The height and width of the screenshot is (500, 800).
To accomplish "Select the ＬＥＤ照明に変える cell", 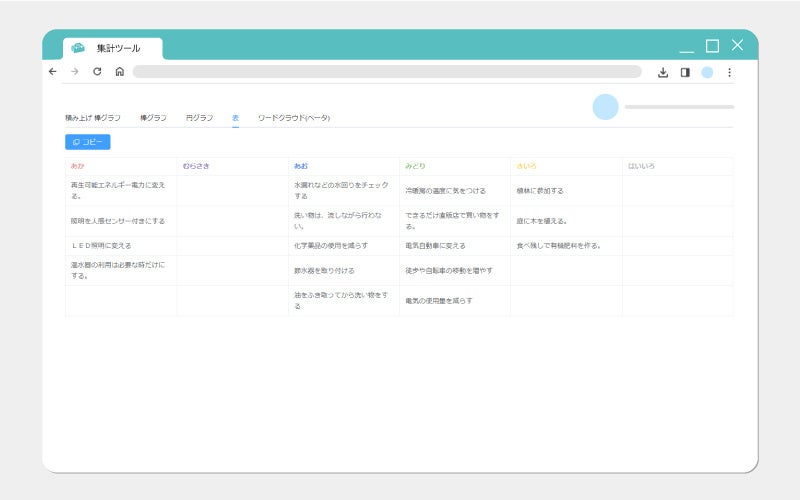I will coord(101,245).
